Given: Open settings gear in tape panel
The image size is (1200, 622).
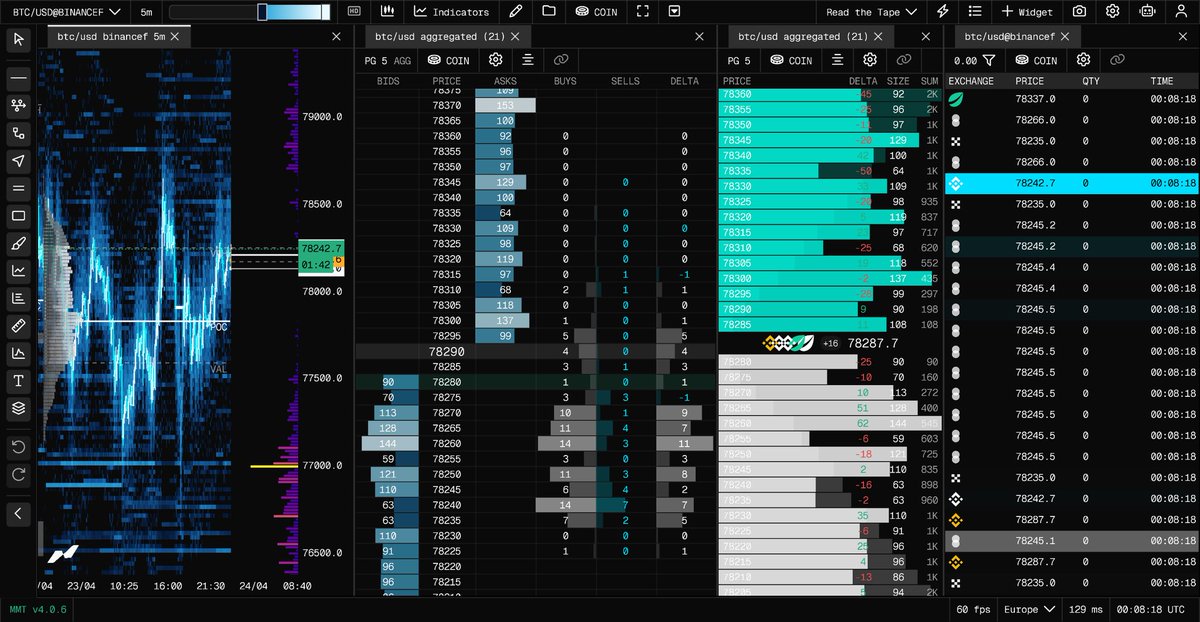Looking at the screenshot, I should [1083, 60].
